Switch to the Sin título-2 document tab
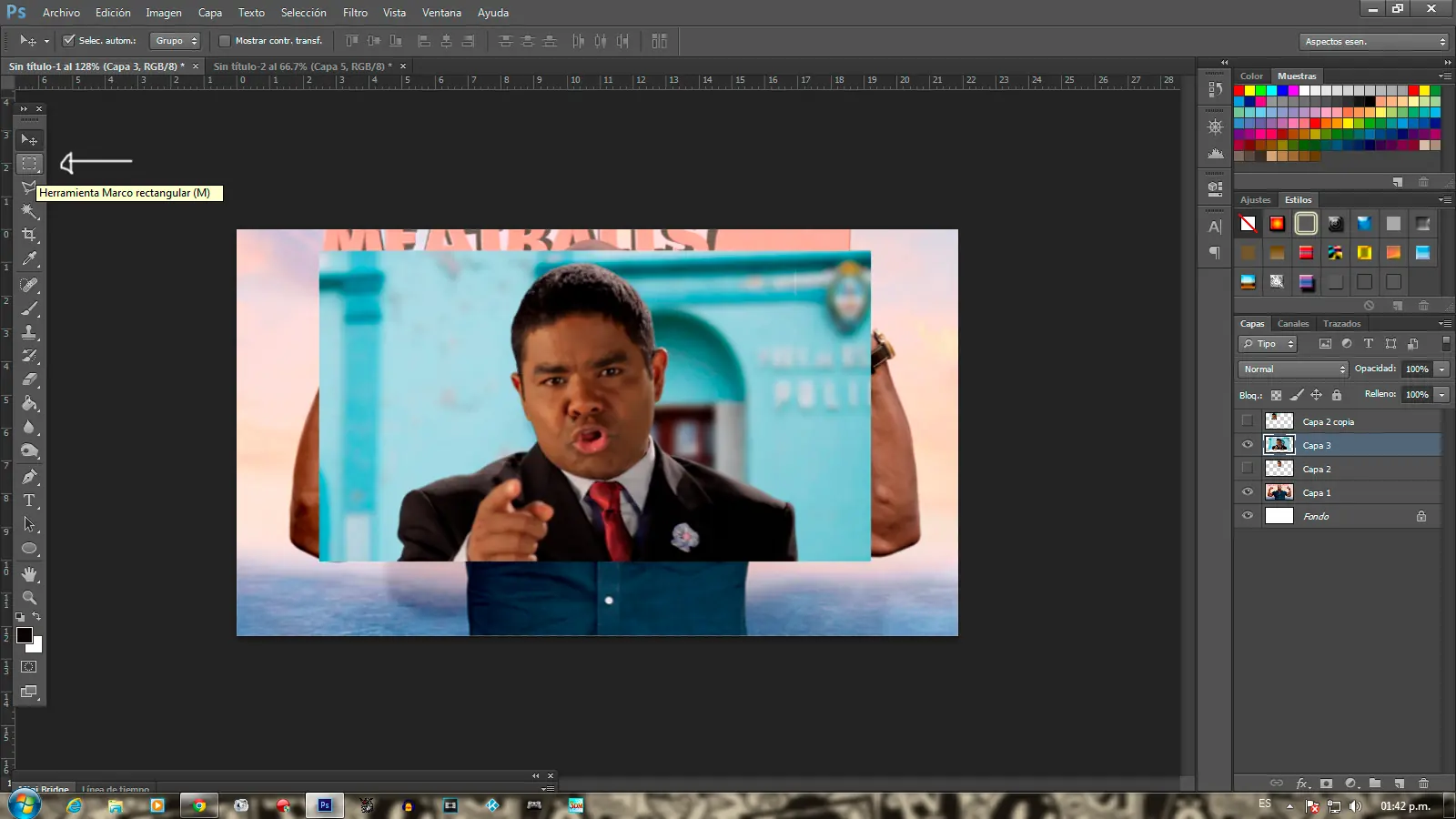Screen dimensions: 1456x819 pos(303,66)
